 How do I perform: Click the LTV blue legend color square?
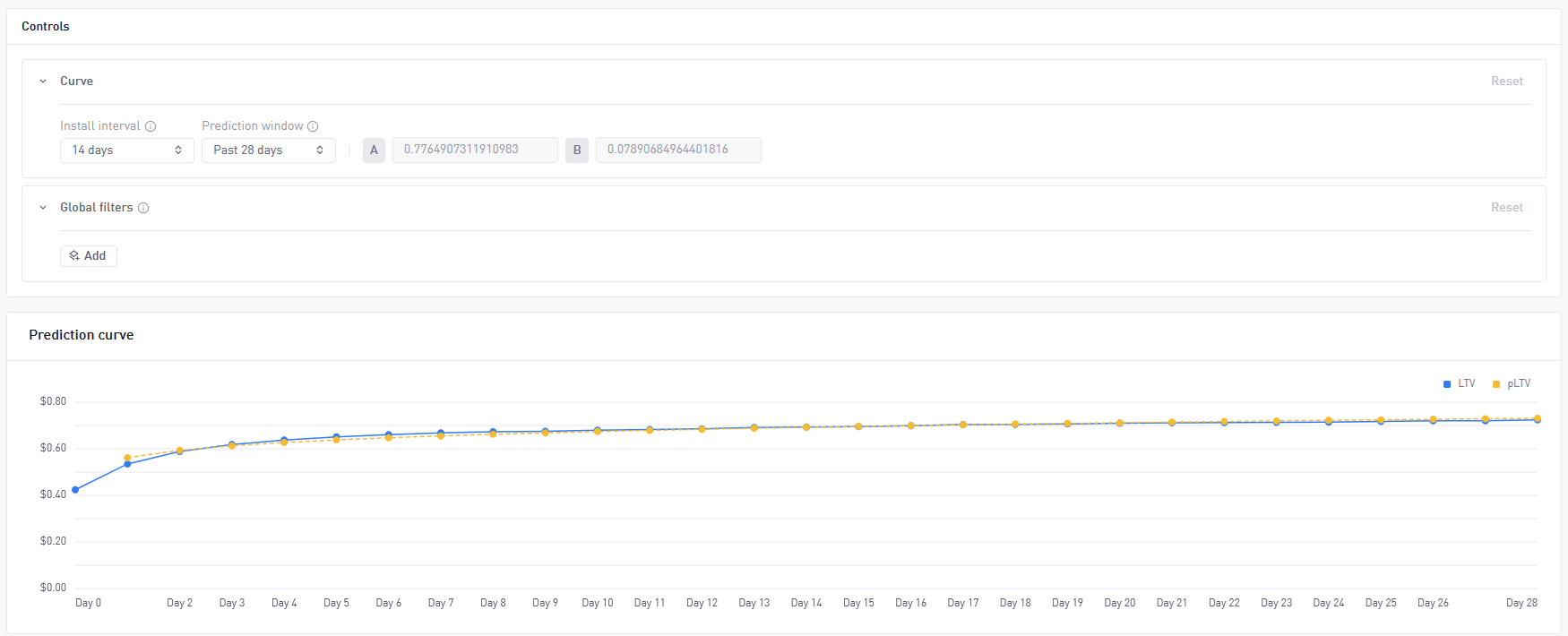1447,384
